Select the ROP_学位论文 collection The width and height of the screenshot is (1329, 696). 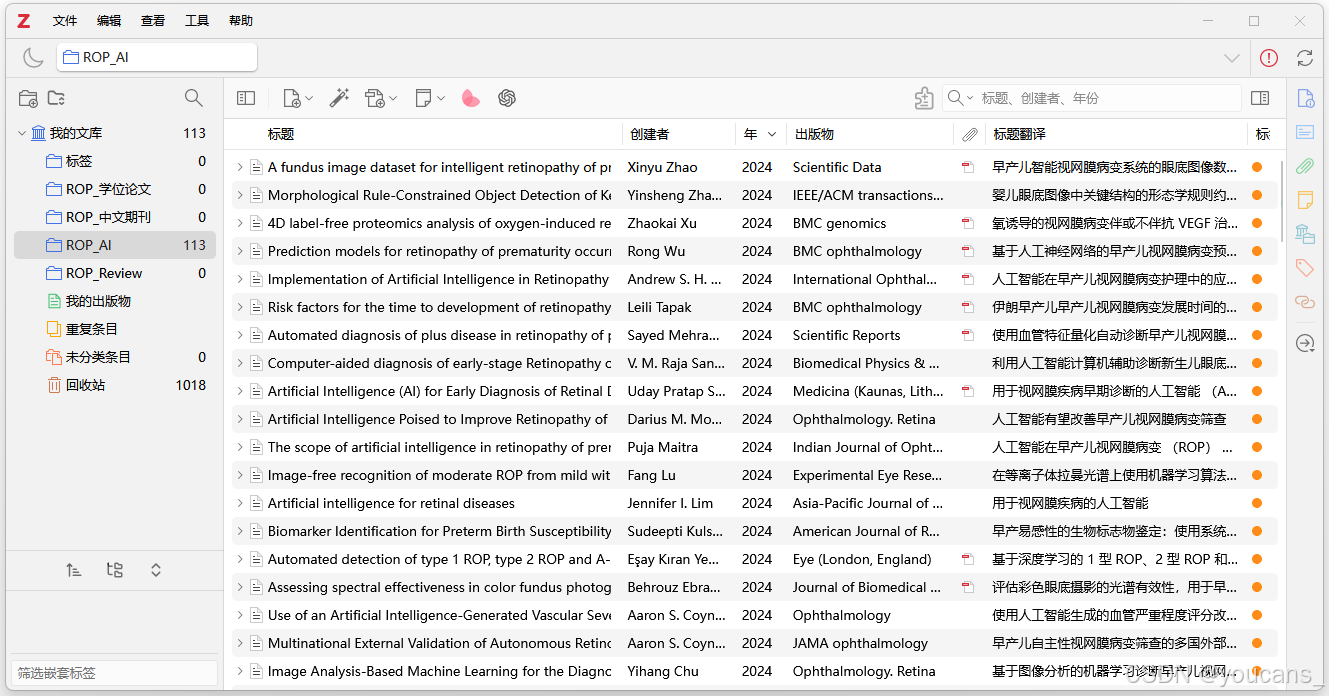point(115,189)
